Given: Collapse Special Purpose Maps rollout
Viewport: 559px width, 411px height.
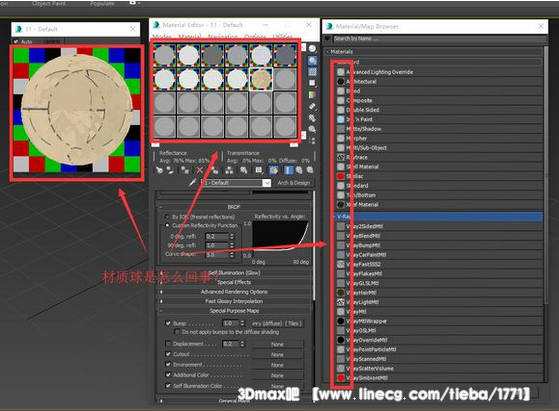Looking at the screenshot, I should [x=234, y=311].
